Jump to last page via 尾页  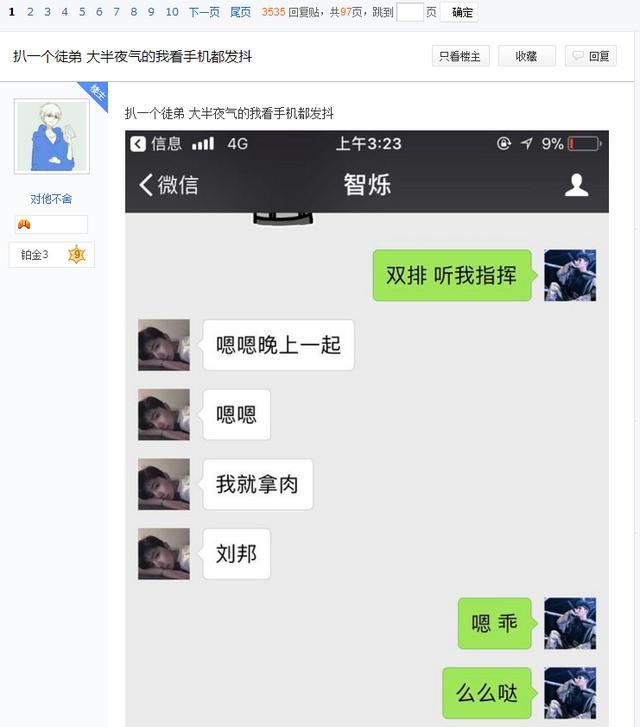pyautogui.click(x=240, y=12)
